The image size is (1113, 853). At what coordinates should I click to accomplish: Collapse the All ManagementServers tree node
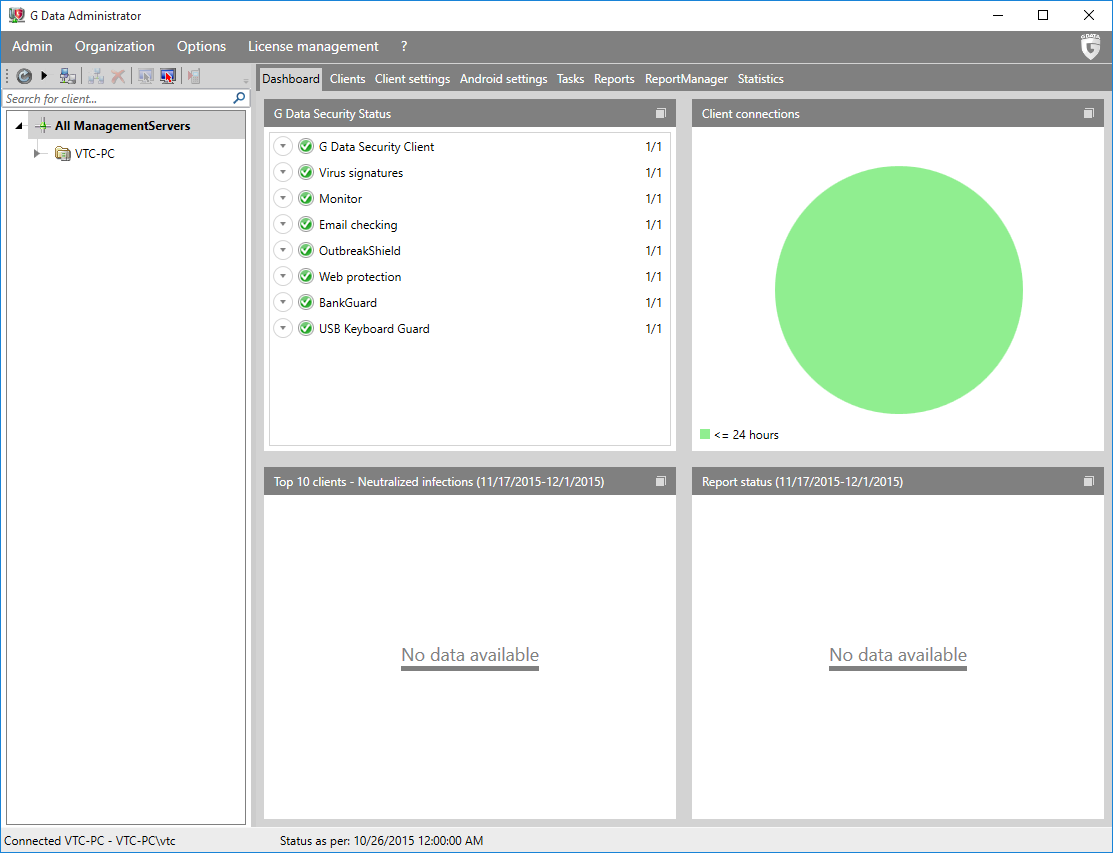[x=20, y=126]
